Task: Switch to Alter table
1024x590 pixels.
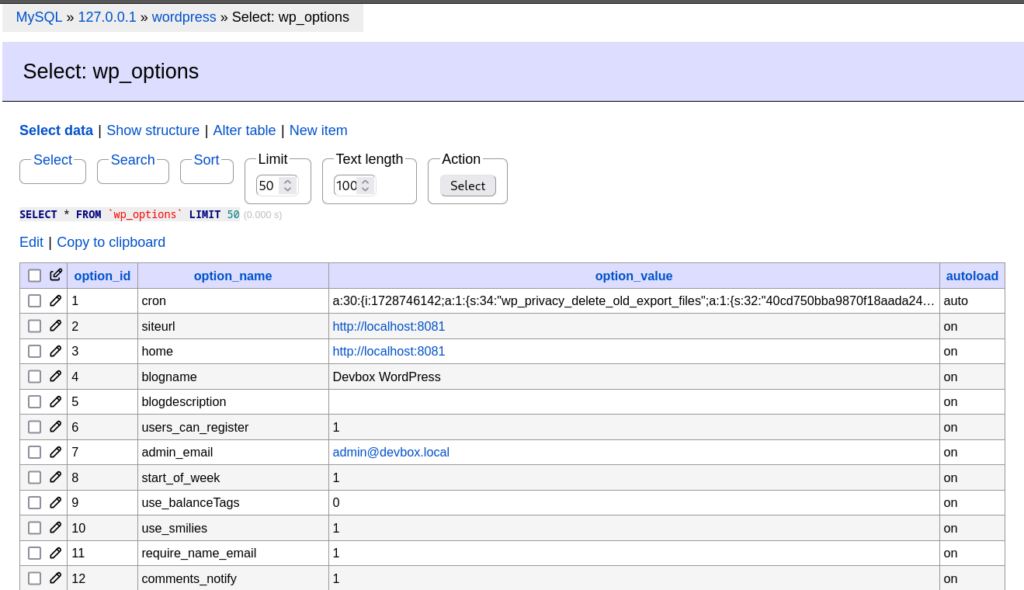Action: [244, 130]
